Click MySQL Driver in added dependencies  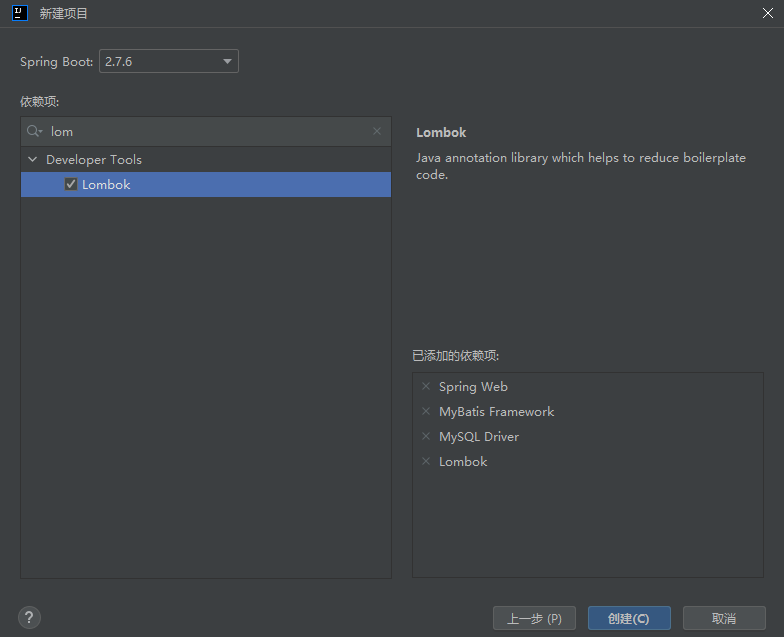tap(479, 436)
